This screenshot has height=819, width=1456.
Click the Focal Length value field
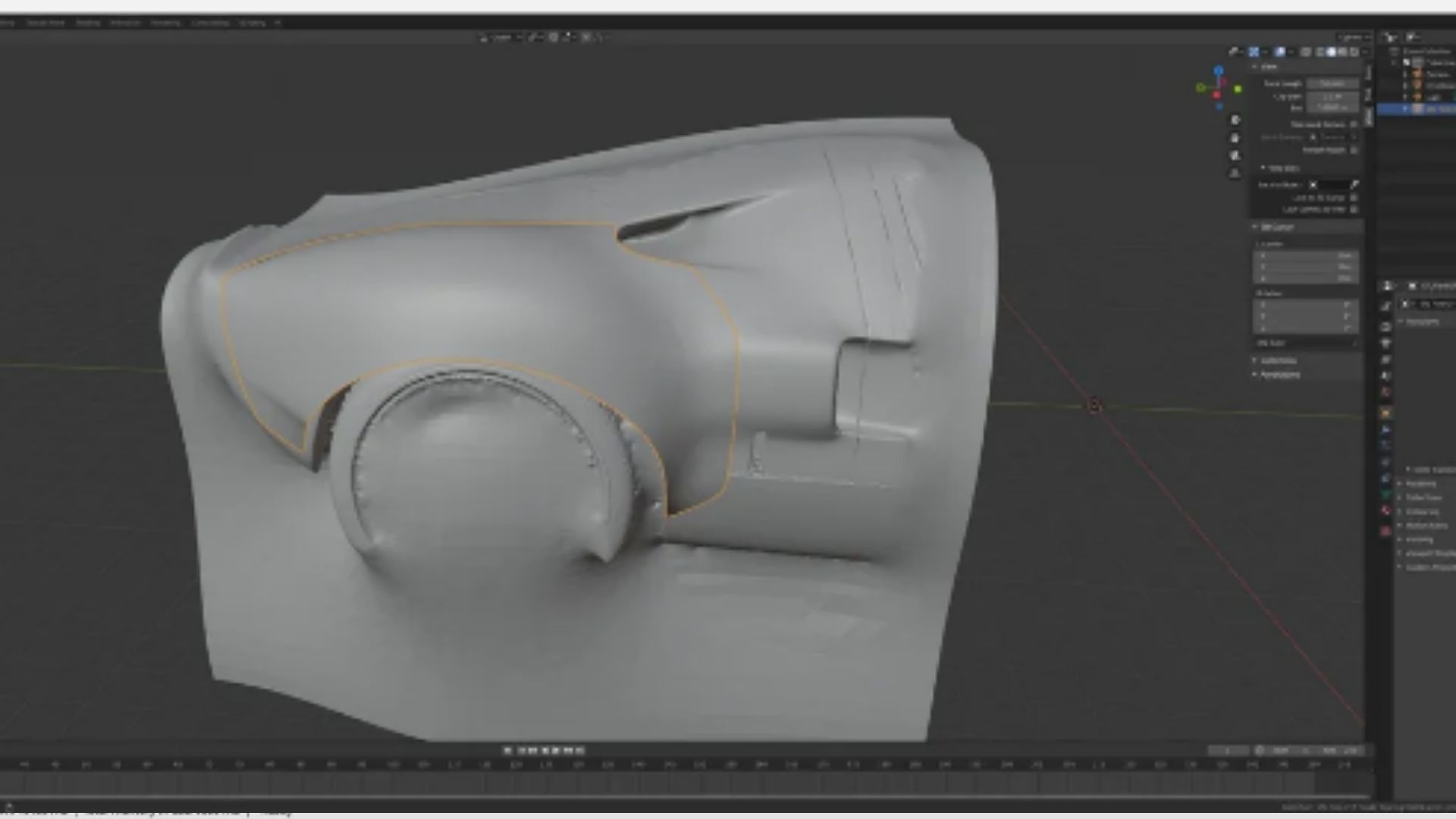(x=1332, y=83)
